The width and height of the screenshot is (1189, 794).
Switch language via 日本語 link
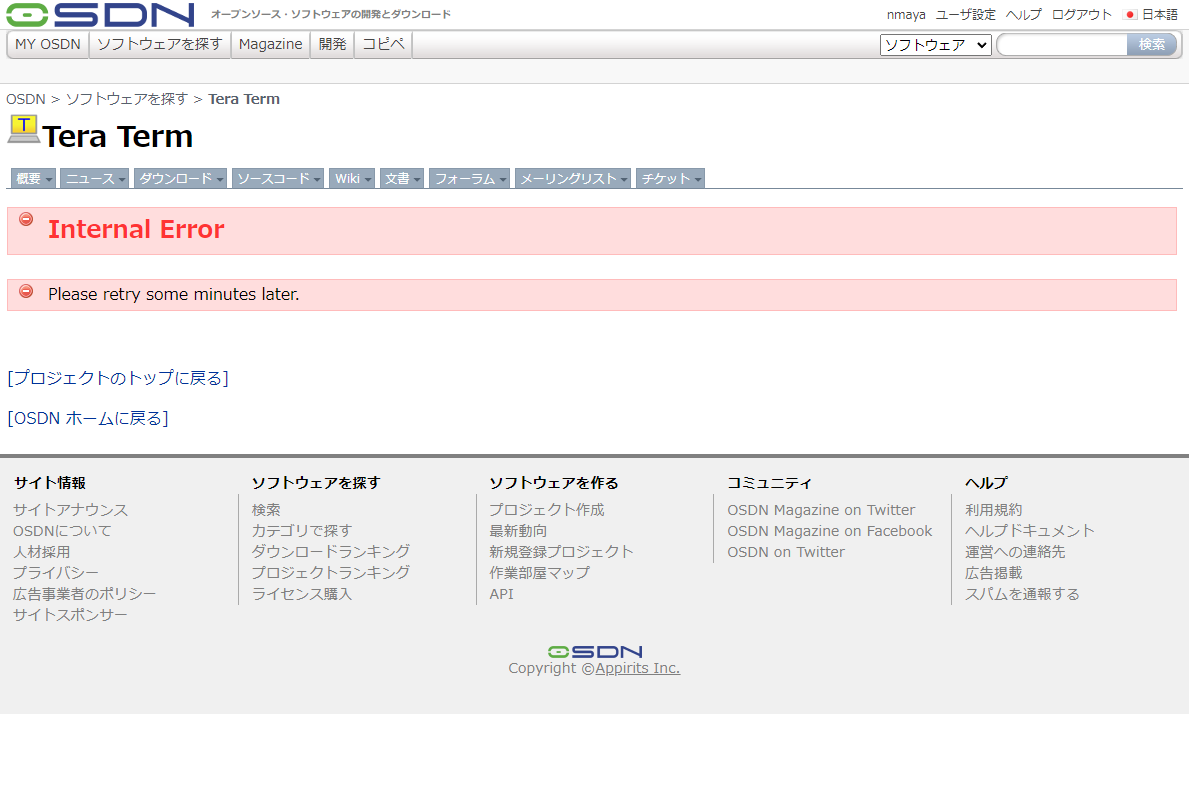pyautogui.click(x=1159, y=14)
